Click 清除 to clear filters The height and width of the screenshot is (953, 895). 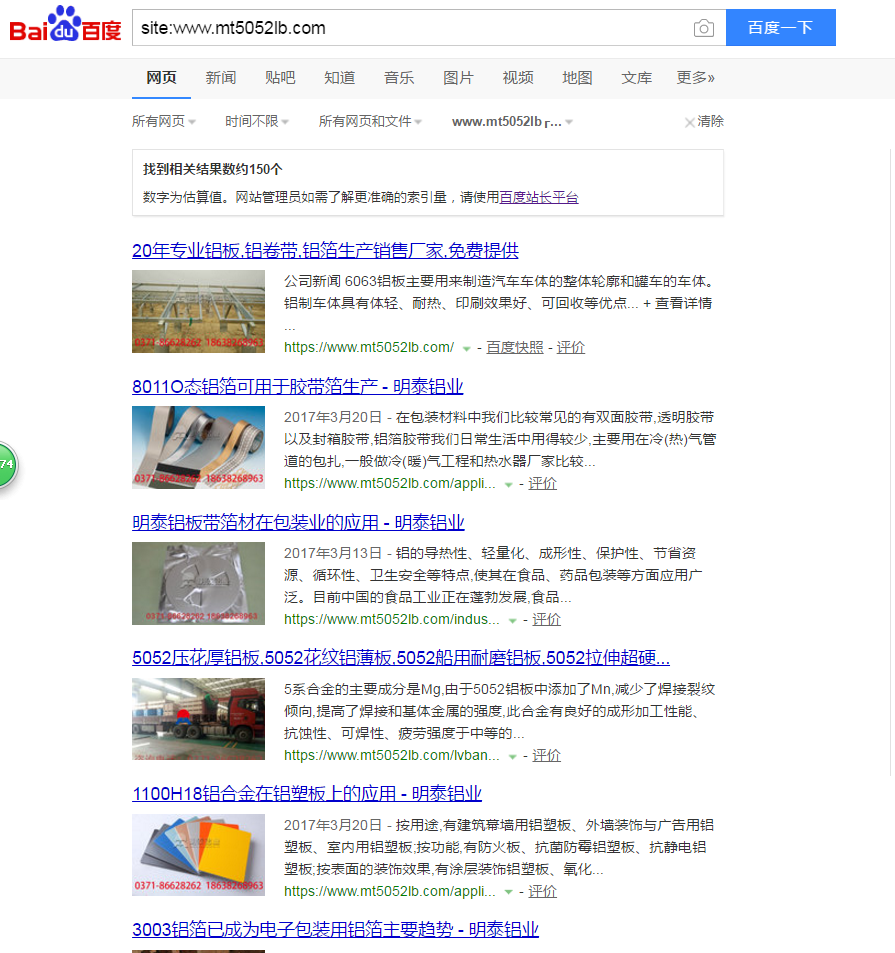[704, 122]
